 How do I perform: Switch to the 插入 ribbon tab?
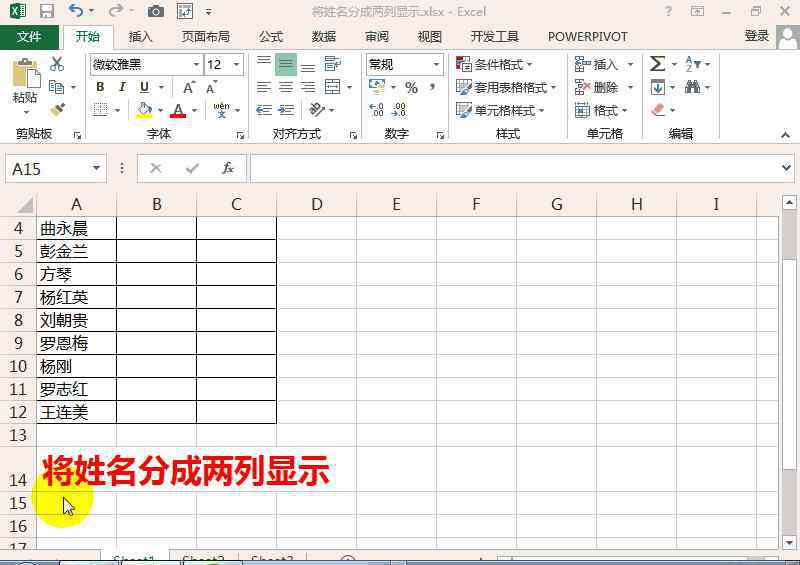coord(141,37)
